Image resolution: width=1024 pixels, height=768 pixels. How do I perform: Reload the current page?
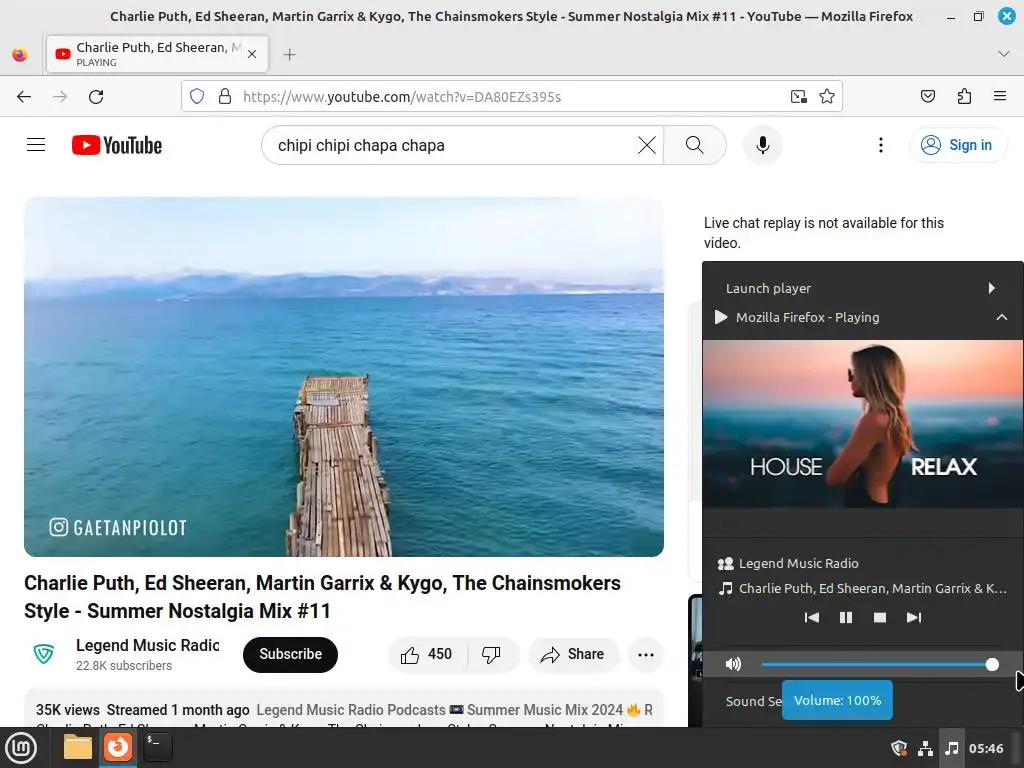96,97
